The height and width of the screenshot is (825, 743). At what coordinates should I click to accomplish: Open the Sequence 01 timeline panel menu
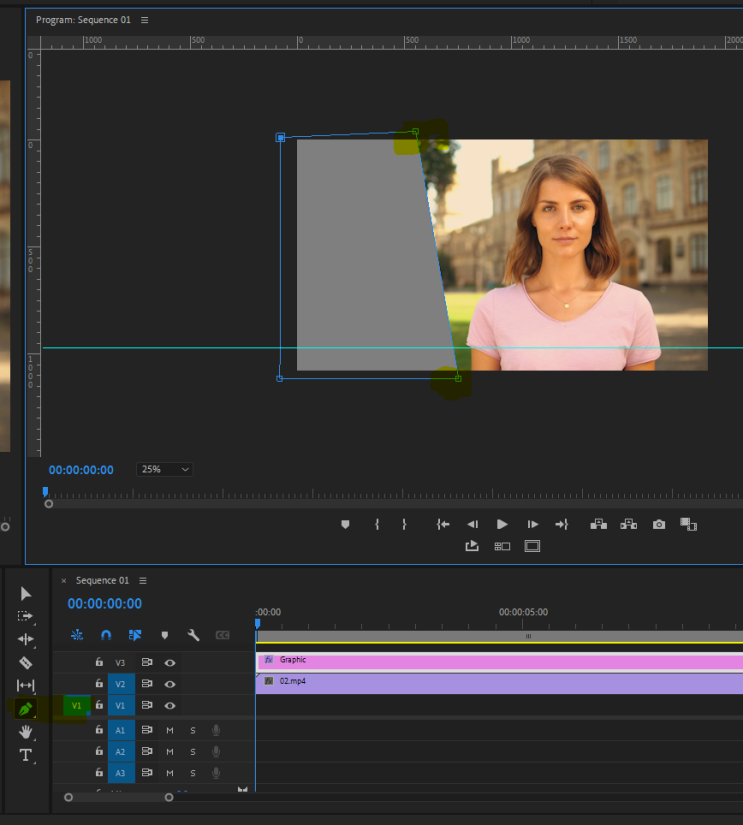click(x=143, y=581)
